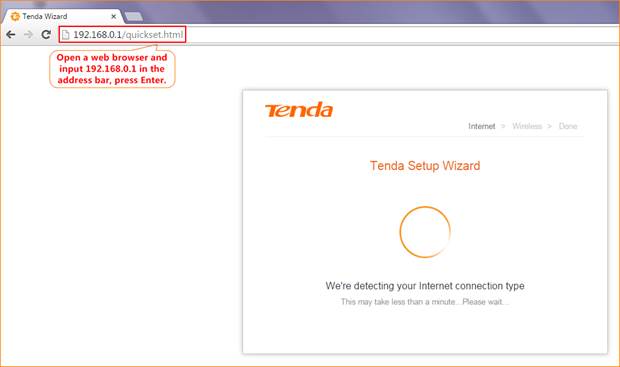620x367 pixels.
Task: Click the arrow between Wireless and Done
Action: [549, 126]
